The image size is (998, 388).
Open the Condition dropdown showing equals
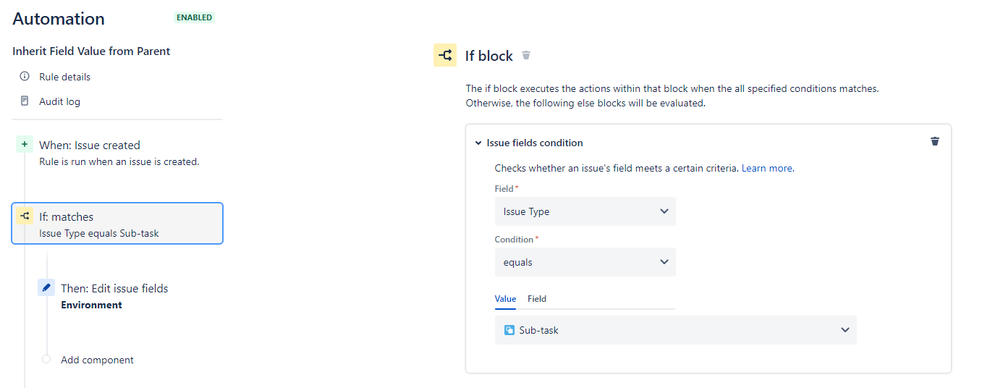click(585, 261)
